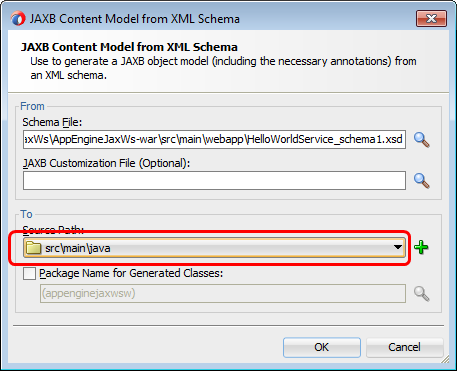This screenshot has height=371, width=457.
Task: Browse for JAXB customization file with magnifier
Action: [421, 181]
